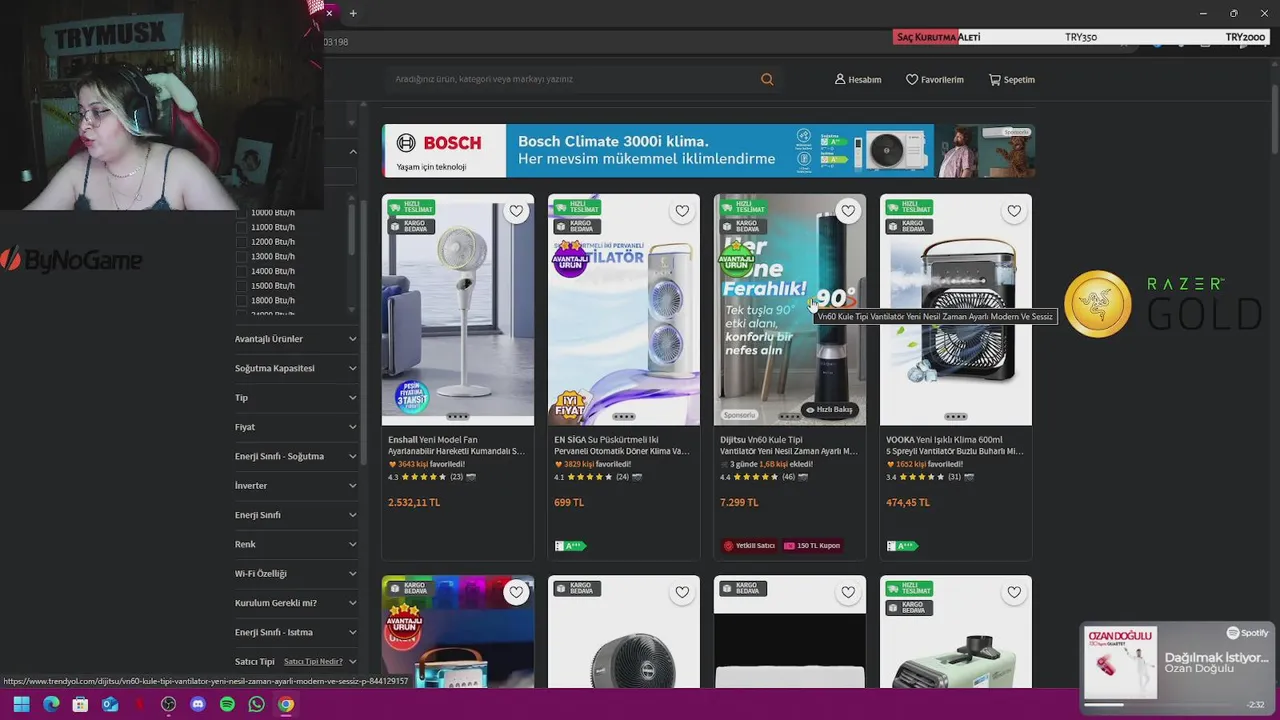Open new browser tab with plus

click(x=353, y=13)
